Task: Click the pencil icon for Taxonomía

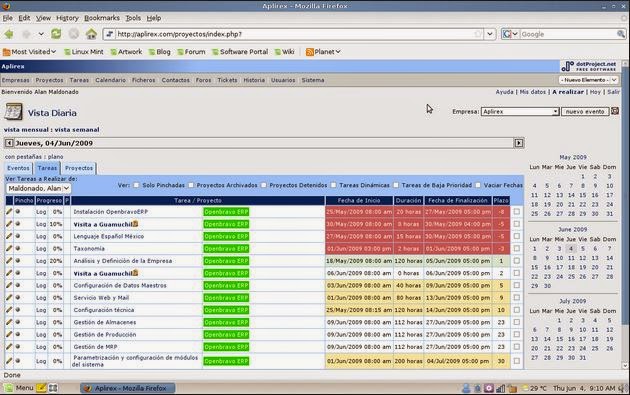Action: click(x=9, y=248)
